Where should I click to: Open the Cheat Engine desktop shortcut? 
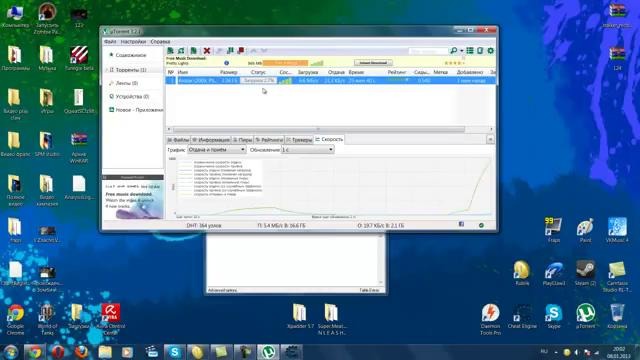pyautogui.click(x=522, y=316)
